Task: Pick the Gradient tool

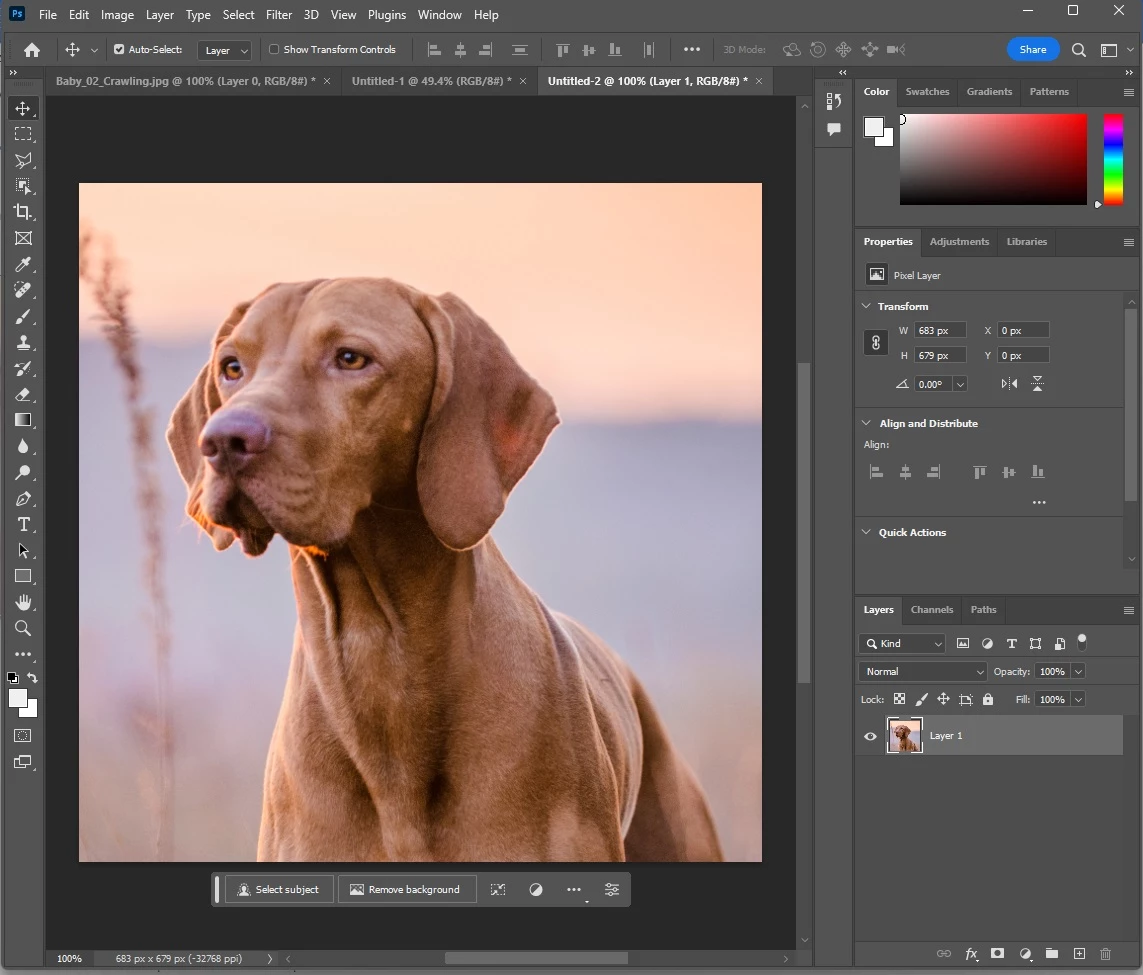Action: 23,420
